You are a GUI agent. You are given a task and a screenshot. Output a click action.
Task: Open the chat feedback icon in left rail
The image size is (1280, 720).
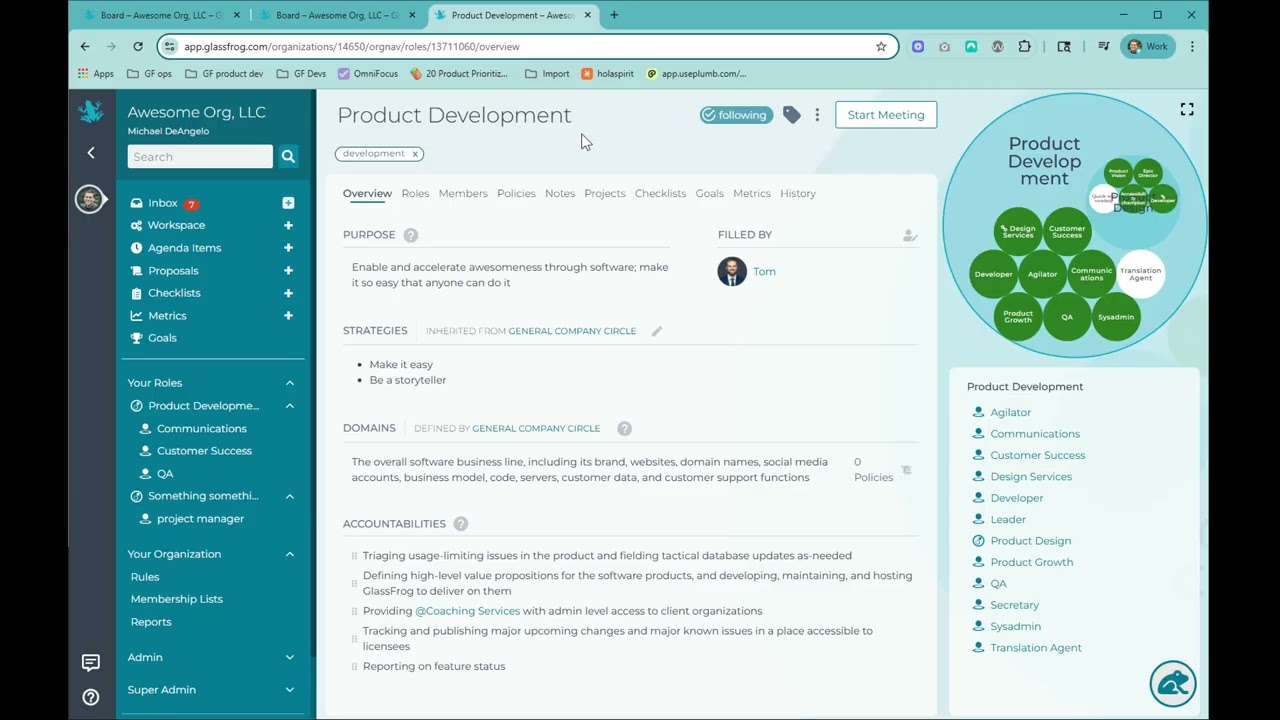pos(91,663)
